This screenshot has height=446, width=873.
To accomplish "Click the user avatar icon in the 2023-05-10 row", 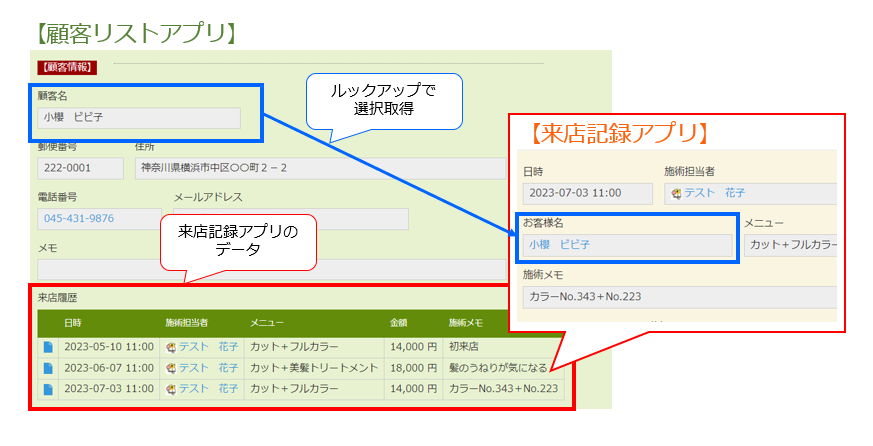I will (171, 348).
